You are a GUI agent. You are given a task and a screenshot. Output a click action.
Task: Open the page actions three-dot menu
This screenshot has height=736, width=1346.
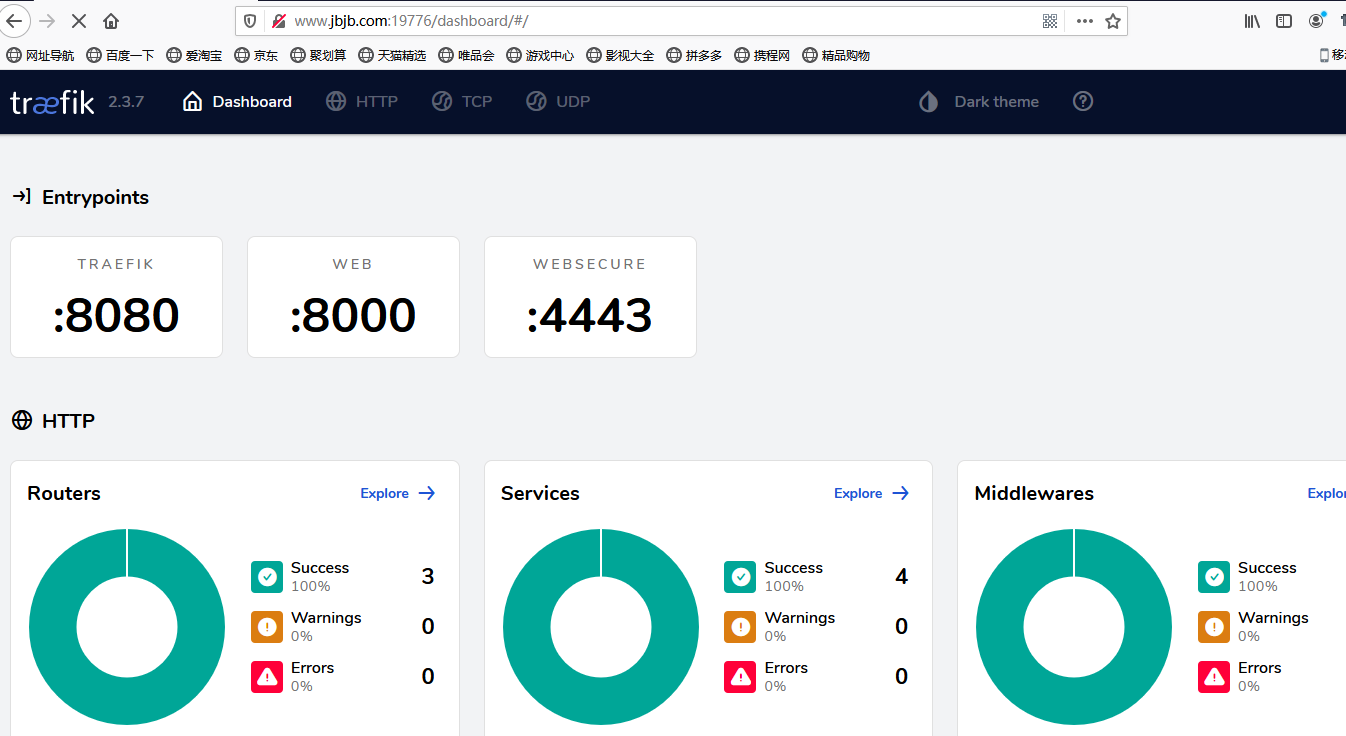[1085, 21]
